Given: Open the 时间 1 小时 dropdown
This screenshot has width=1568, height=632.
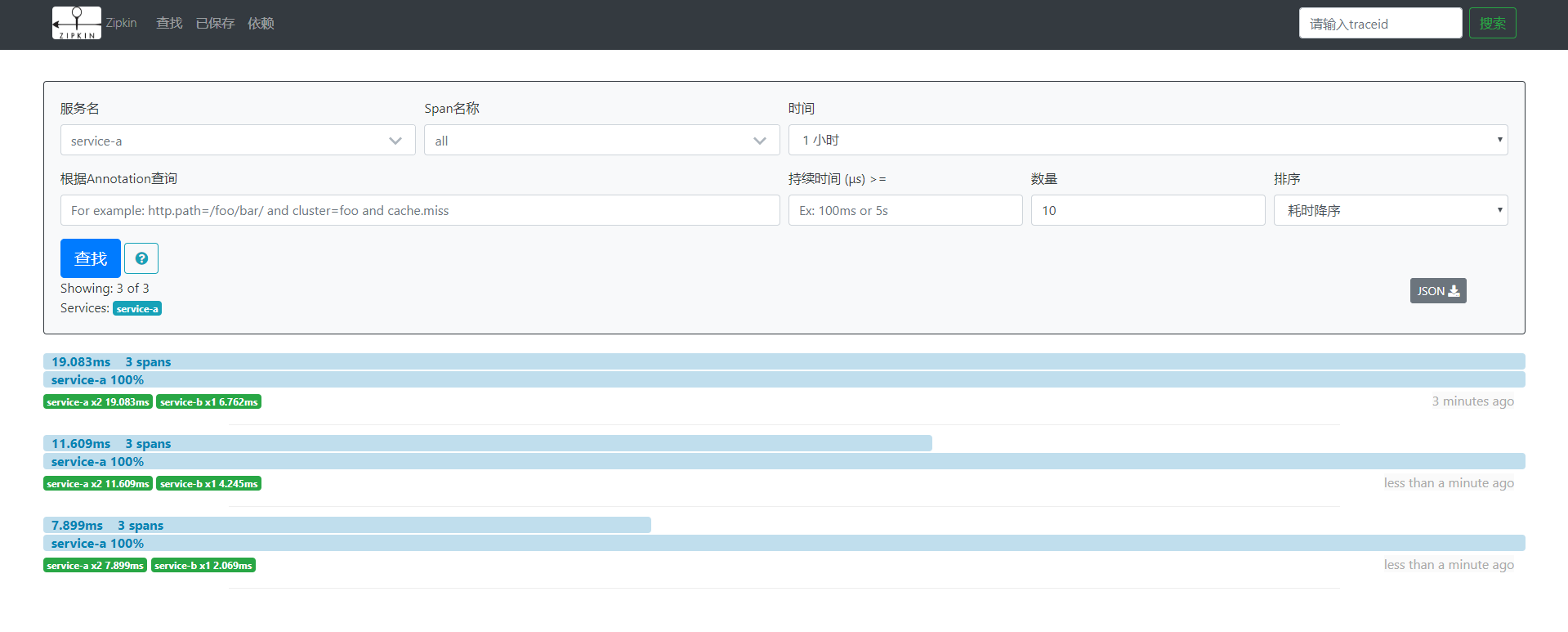Looking at the screenshot, I should [1148, 140].
